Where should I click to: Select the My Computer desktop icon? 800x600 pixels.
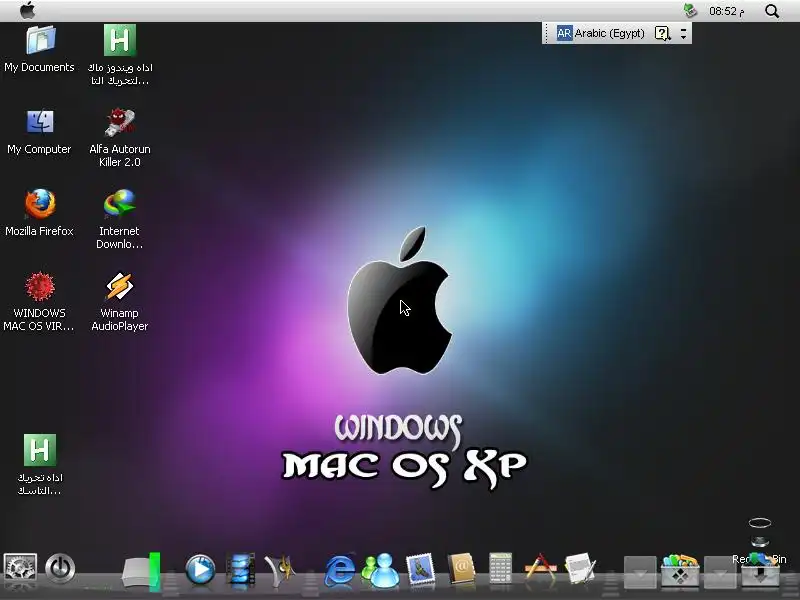[x=40, y=122]
